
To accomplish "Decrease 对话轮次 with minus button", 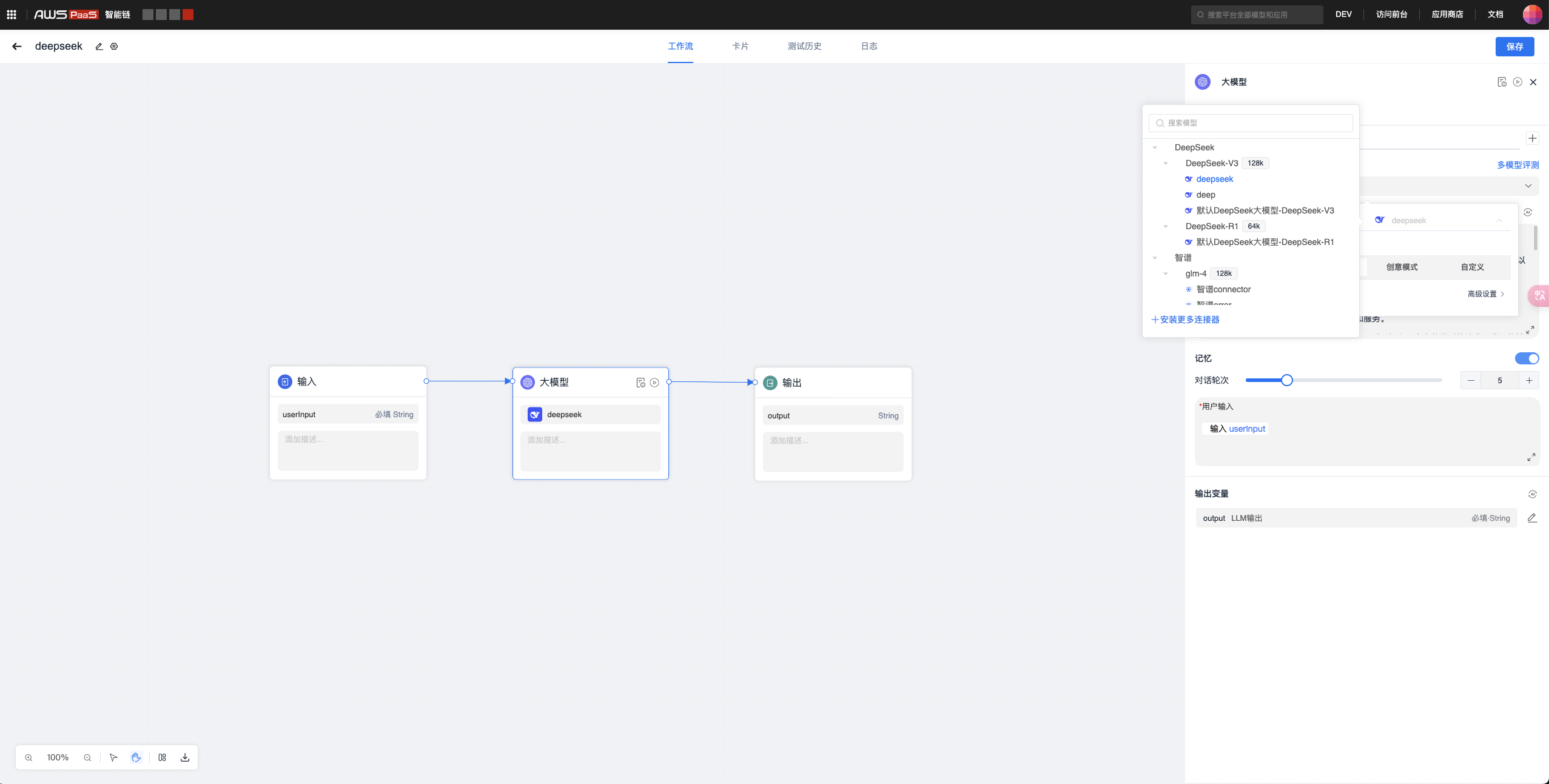I will pos(1471,381).
